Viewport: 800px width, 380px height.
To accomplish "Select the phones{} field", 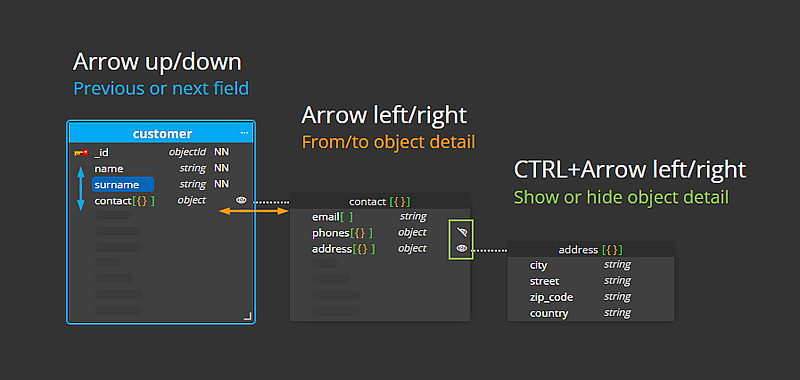I will click(342, 233).
